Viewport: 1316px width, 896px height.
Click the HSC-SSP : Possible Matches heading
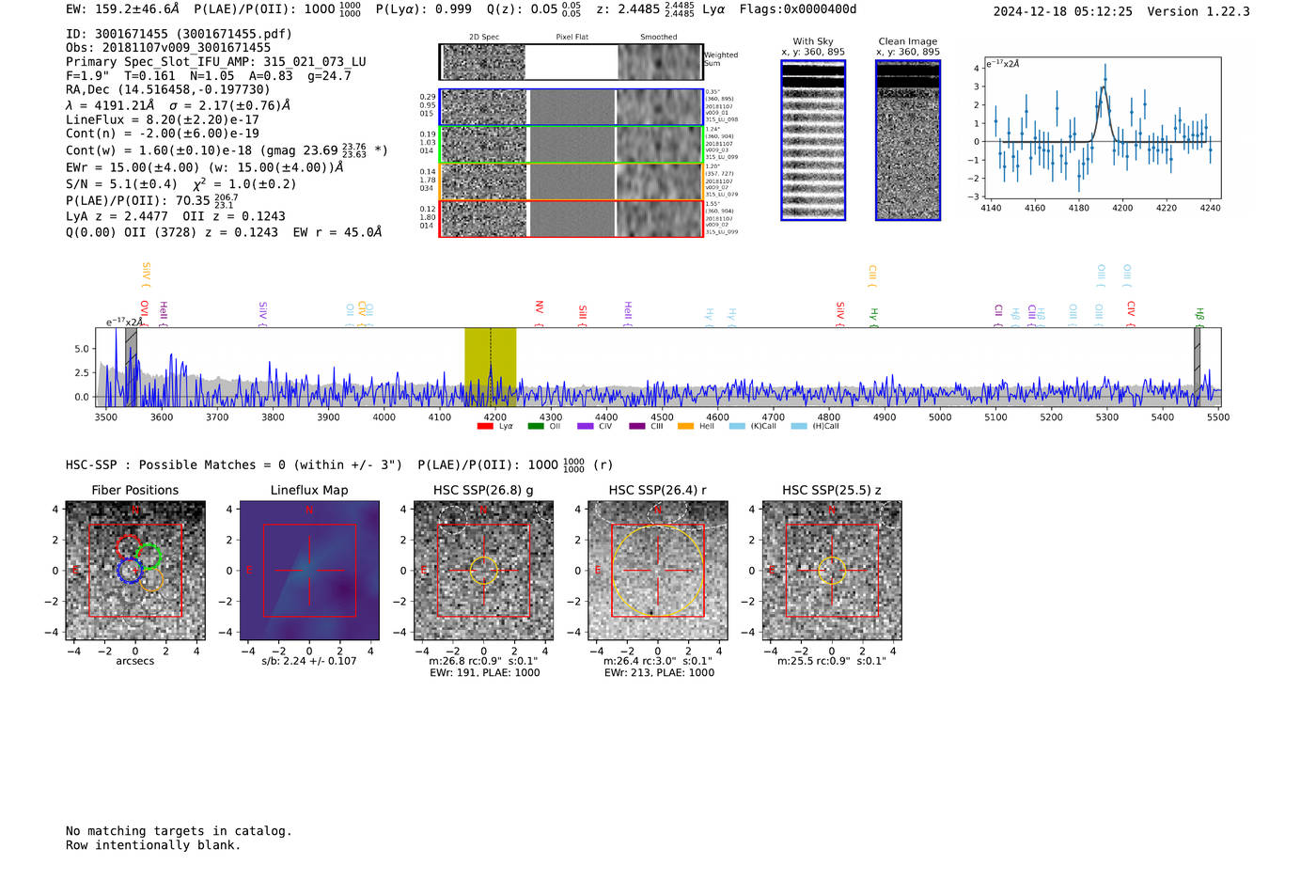[234, 465]
